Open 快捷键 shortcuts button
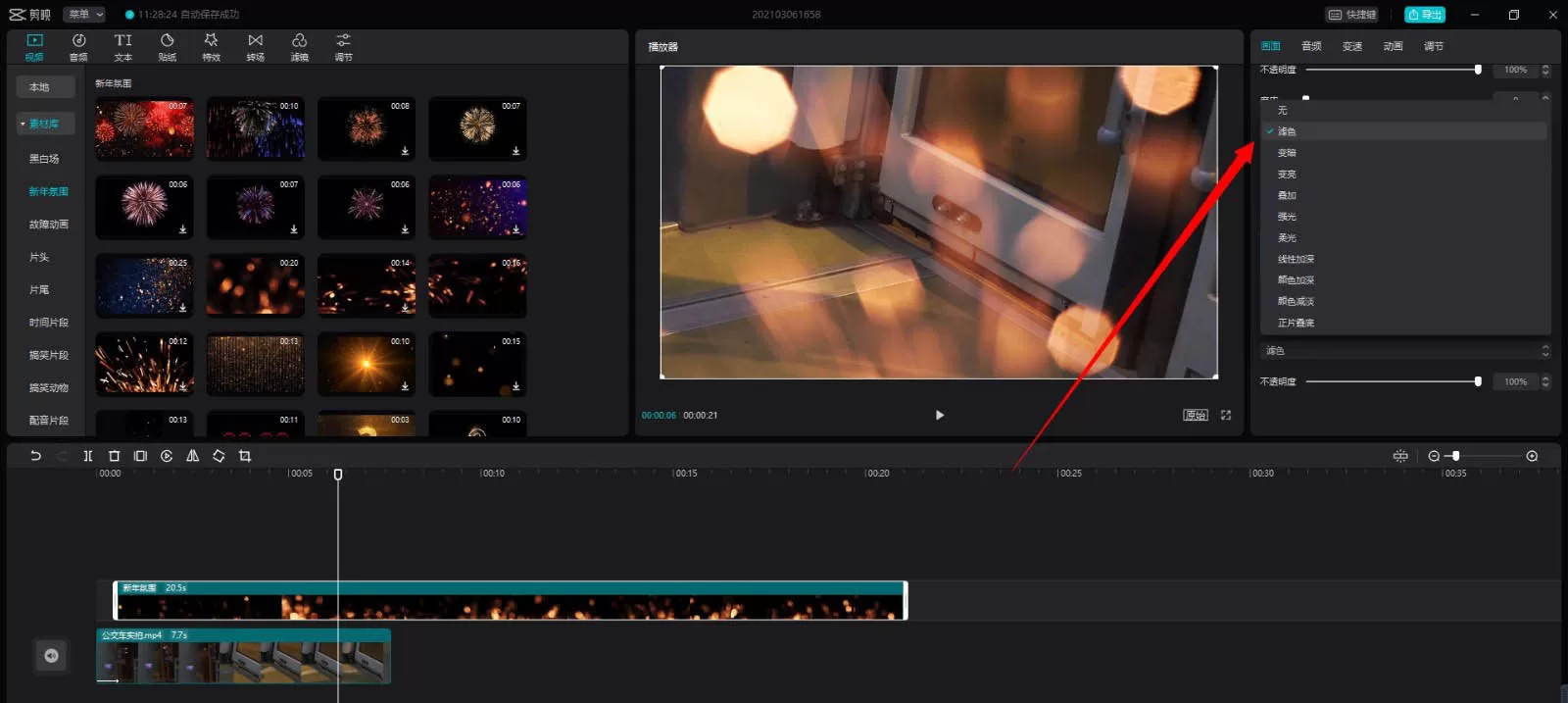This screenshot has height=703, width=1568. point(1352,15)
